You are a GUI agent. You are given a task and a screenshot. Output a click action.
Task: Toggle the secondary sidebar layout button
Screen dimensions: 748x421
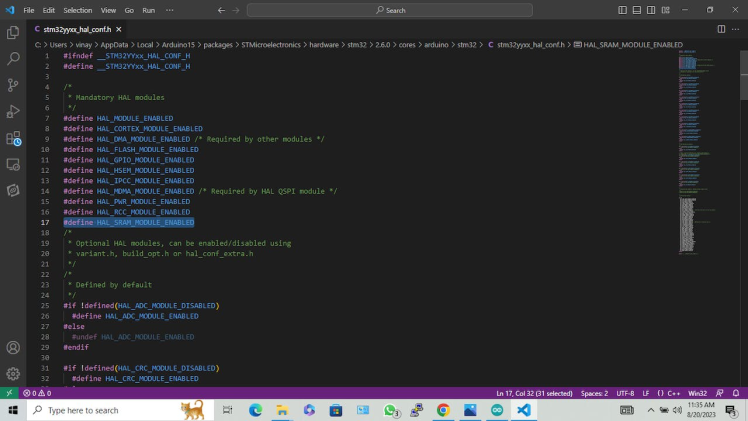tap(651, 10)
